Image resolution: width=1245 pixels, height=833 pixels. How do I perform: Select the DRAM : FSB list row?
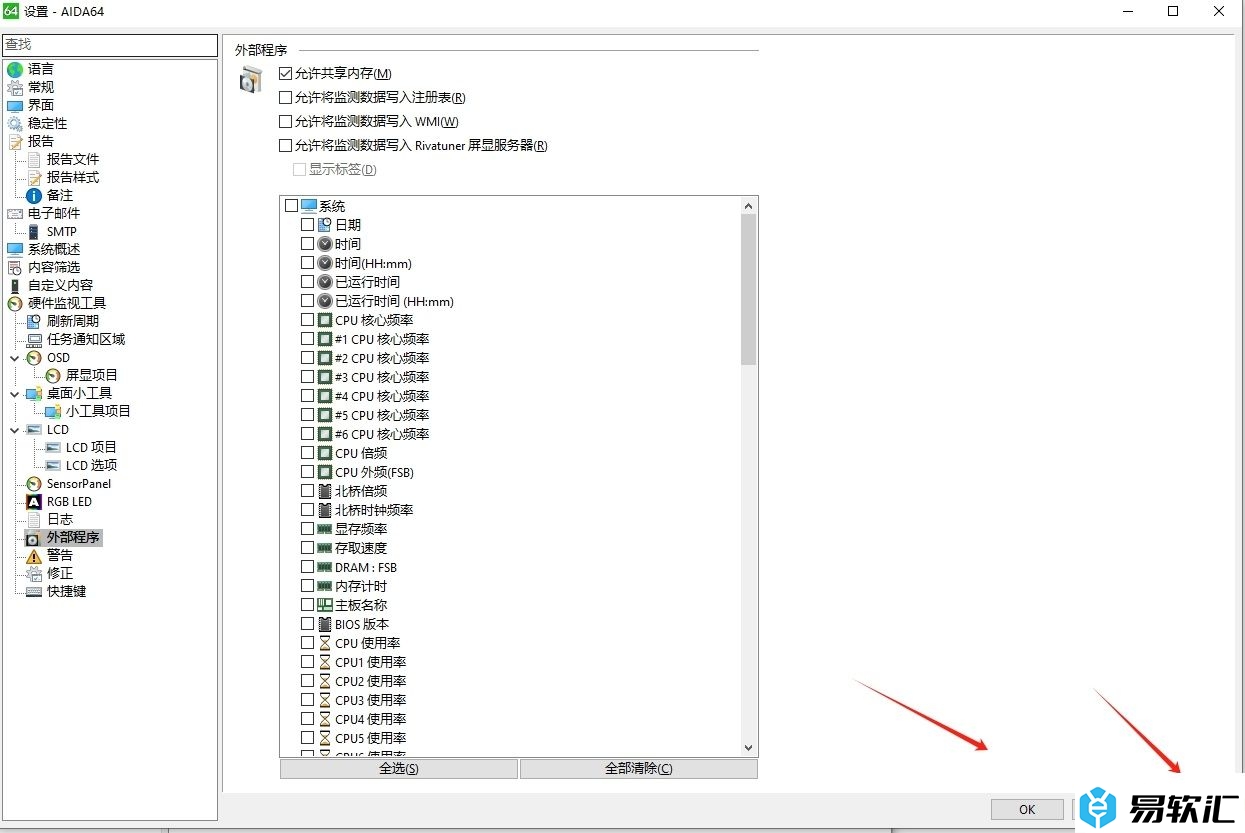(x=366, y=567)
